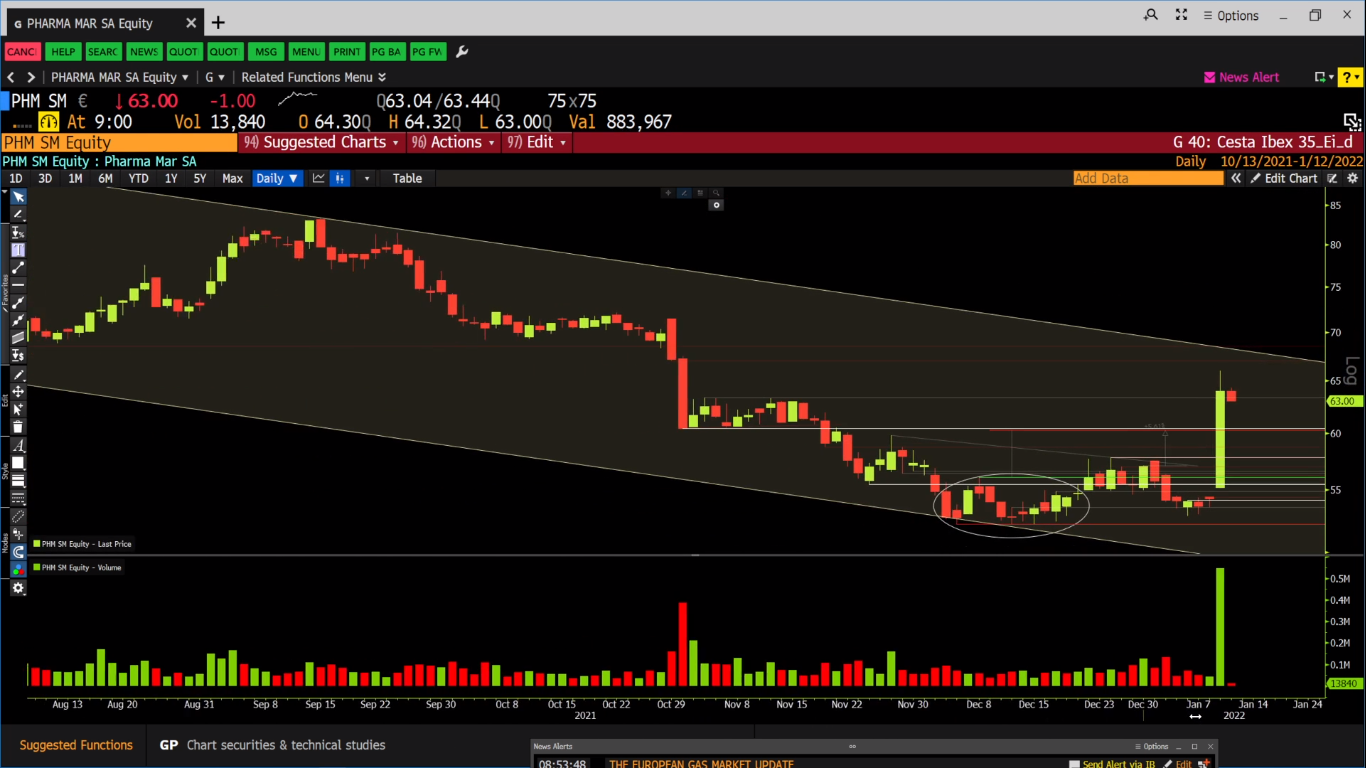Click the date range 10/13/2021-1/12/2022

[1292, 161]
